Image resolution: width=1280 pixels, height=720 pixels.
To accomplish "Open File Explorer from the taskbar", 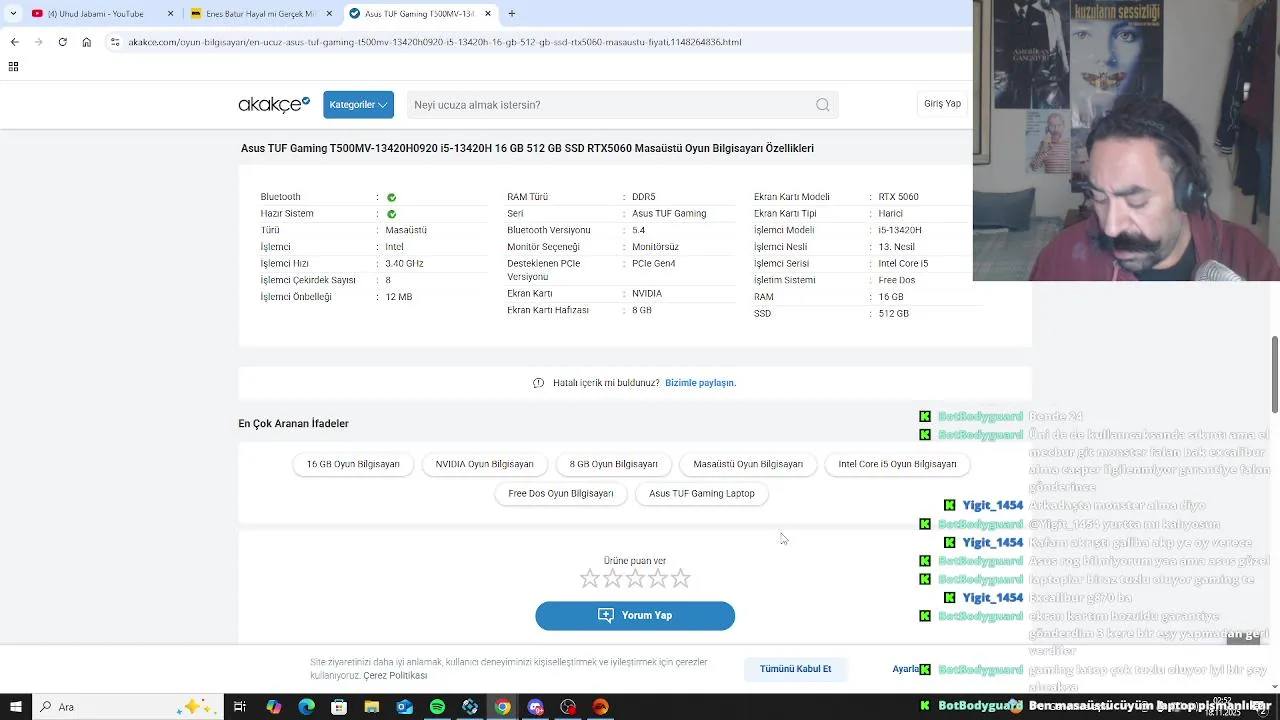I will 372,707.
